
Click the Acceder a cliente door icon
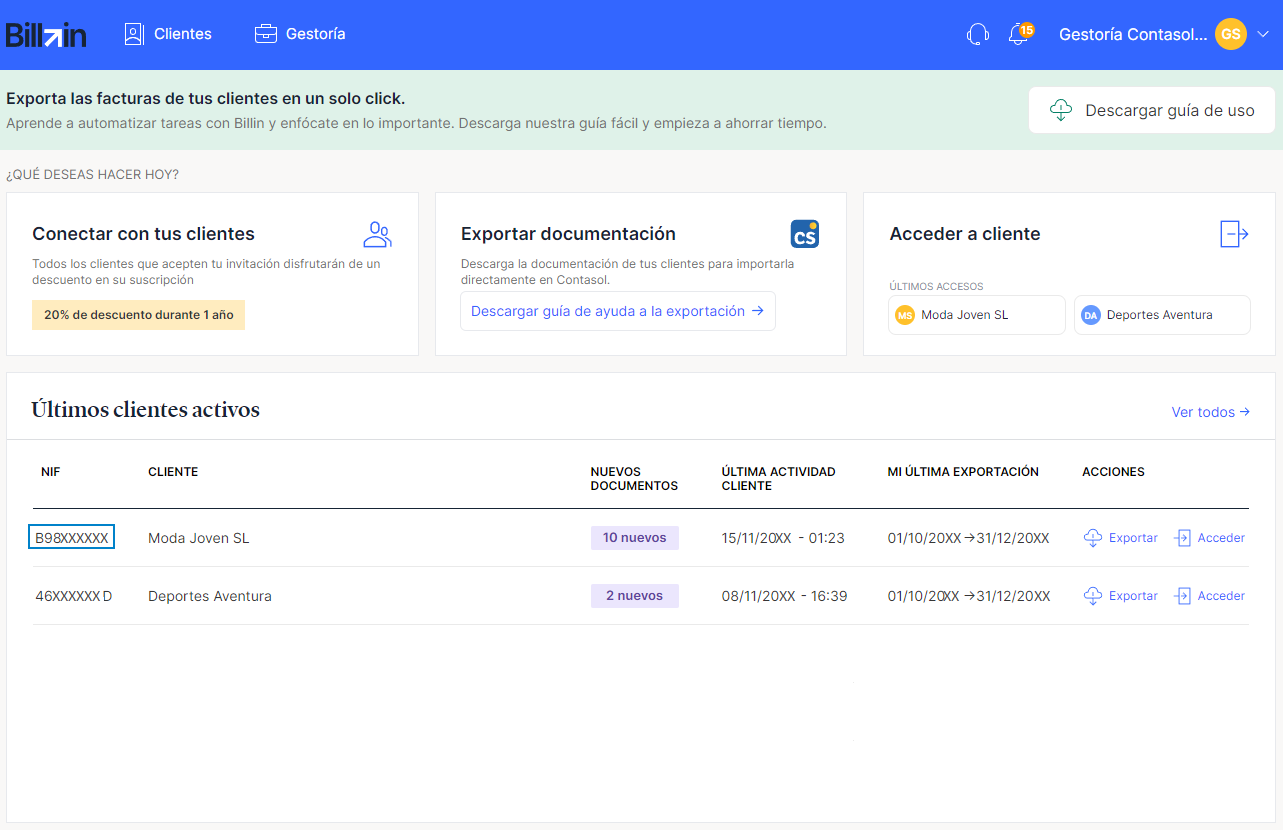(1234, 234)
